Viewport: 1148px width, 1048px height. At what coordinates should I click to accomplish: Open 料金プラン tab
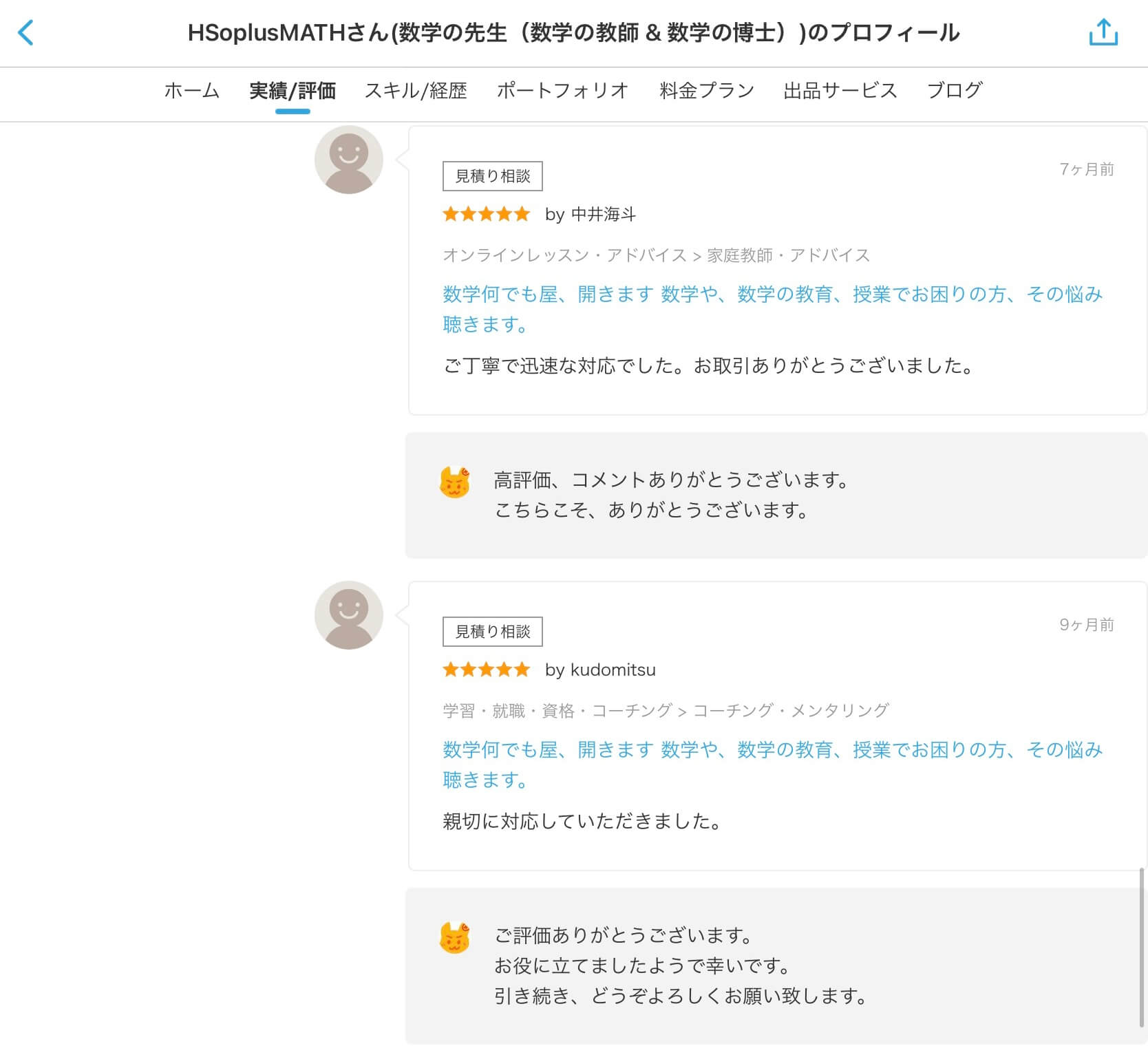point(707,90)
